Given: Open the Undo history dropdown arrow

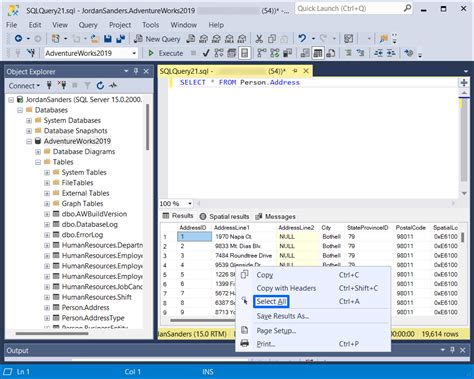Looking at the screenshot, I should pos(313,39).
